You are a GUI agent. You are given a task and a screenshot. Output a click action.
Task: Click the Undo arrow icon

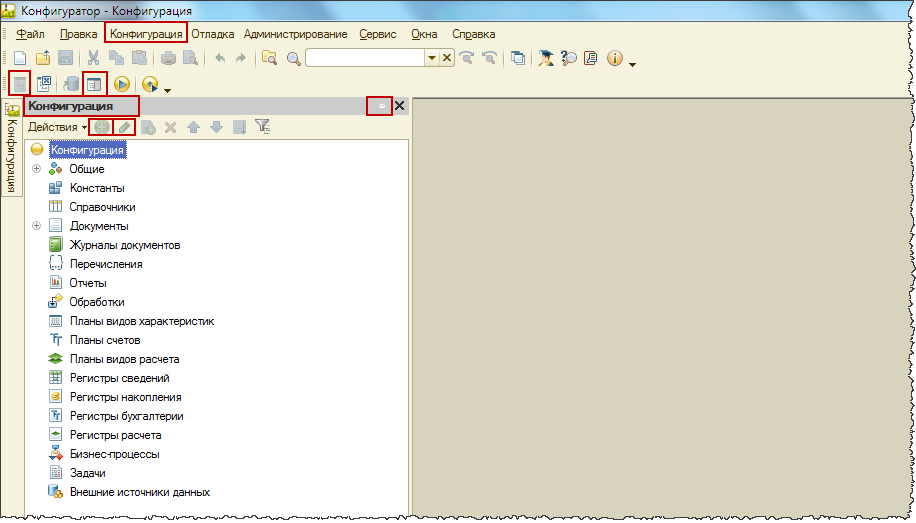pyautogui.click(x=220, y=58)
